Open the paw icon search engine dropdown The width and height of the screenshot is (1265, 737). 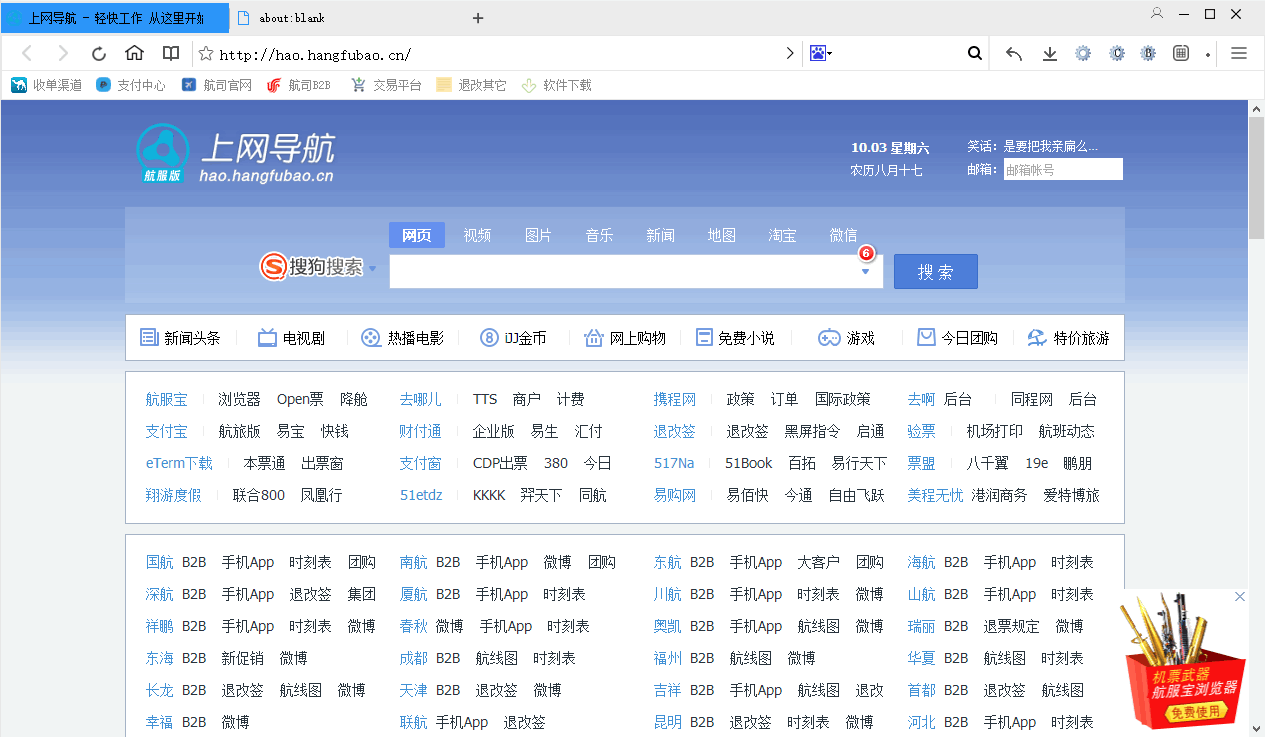pos(821,54)
